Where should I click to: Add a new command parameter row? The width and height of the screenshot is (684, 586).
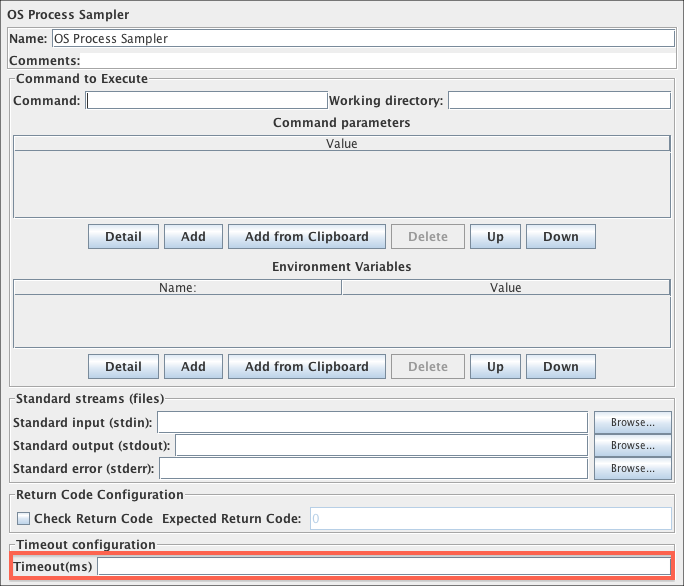(193, 237)
